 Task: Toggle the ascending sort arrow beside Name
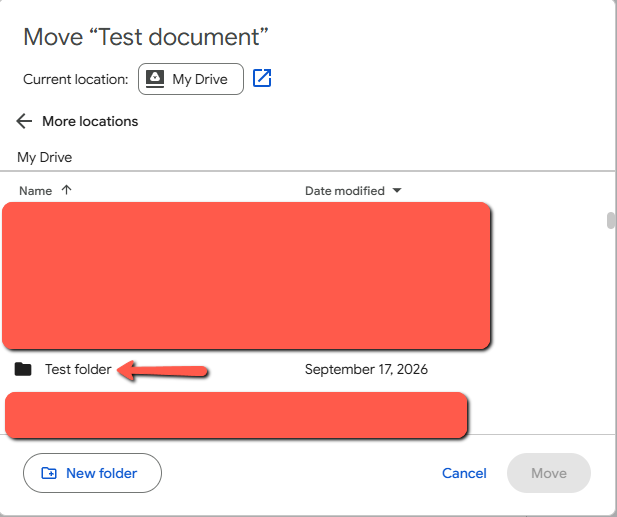[x=67, y=190]
